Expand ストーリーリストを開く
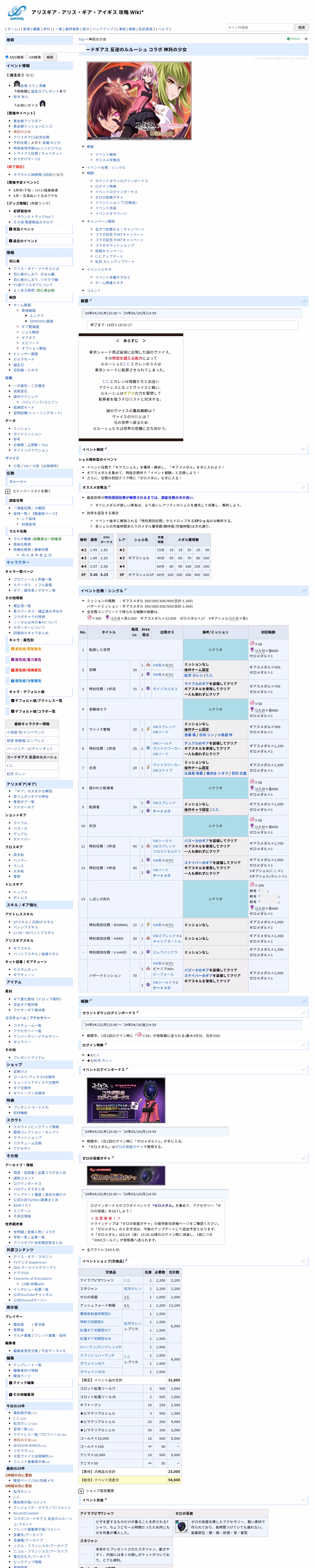Screen dimensions: 314x1568 [x=7, y=491]
